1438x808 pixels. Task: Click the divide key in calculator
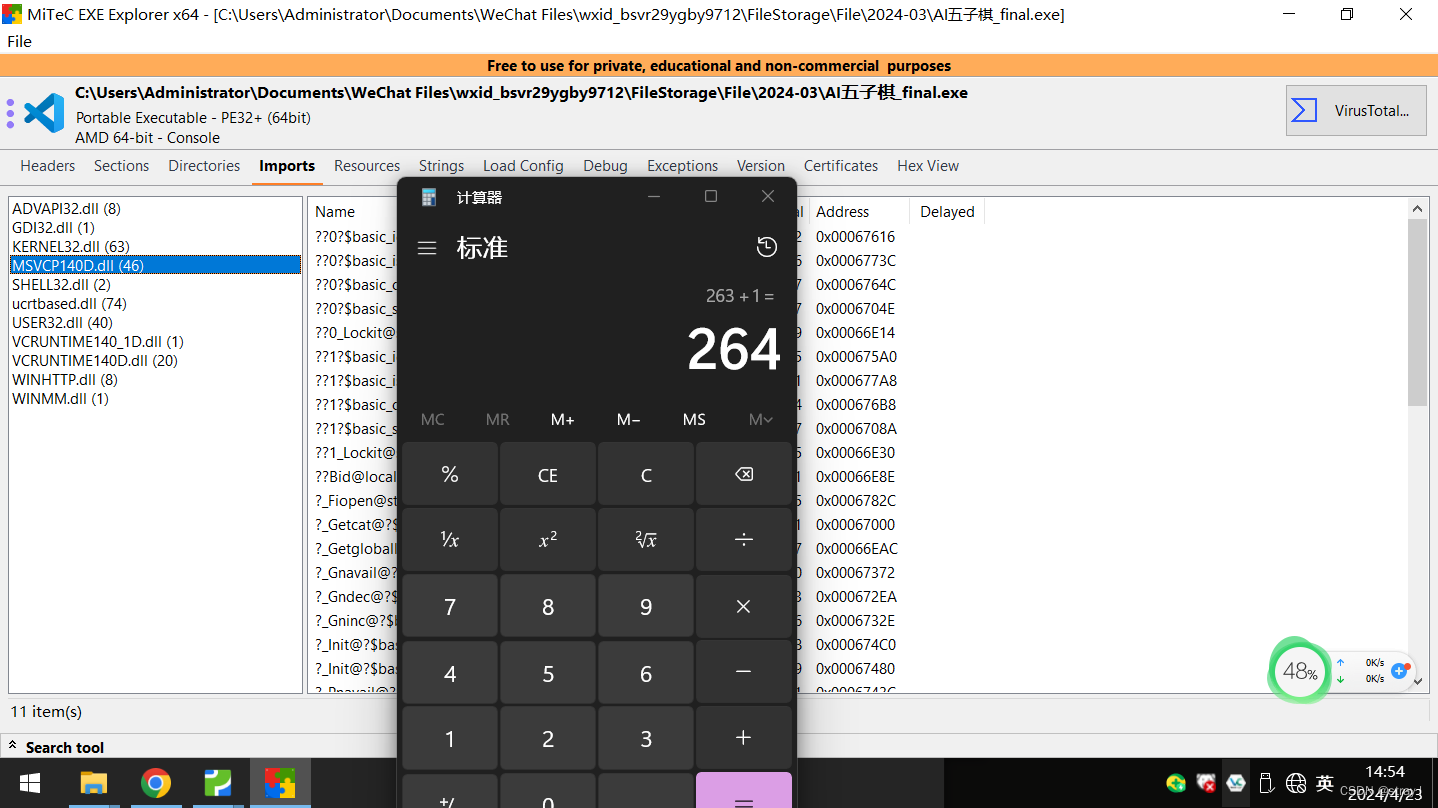[x=743, y=540]
